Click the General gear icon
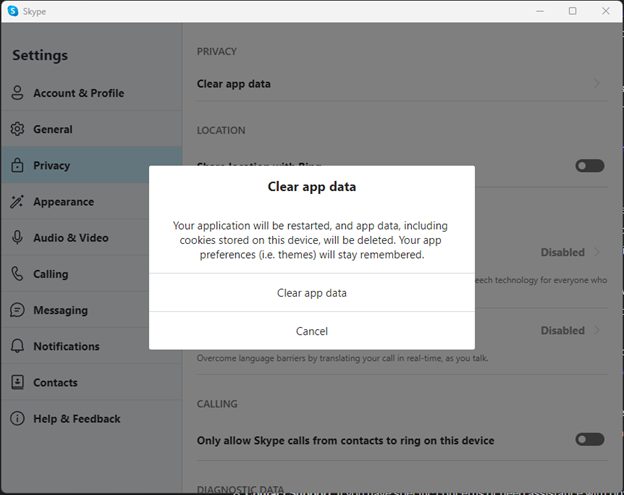The width and height of the screenshot is (624, 495). pyautogui.click(x=17, y=129)
